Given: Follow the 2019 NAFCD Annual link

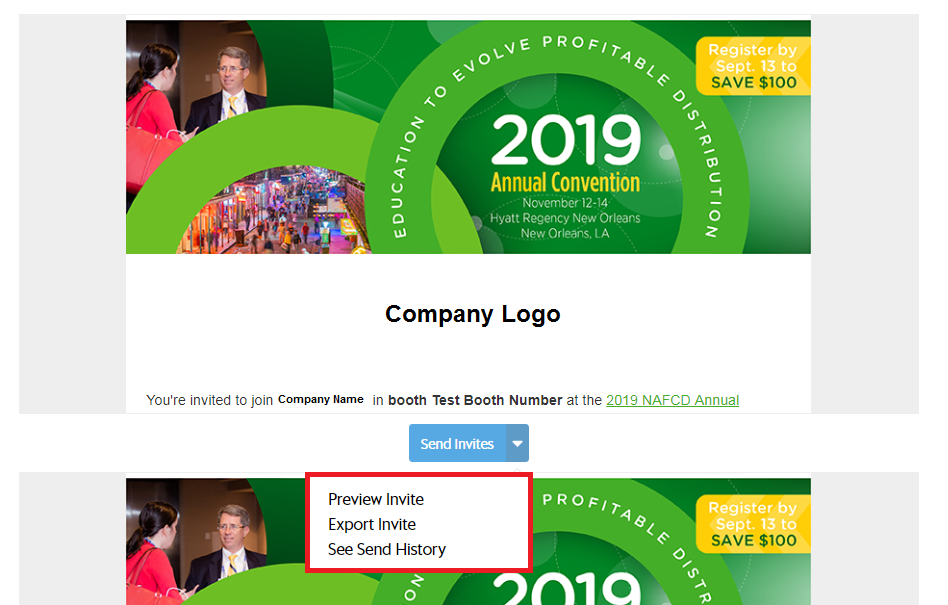Looking at the screenshot, I should click(x=672, y=400).
